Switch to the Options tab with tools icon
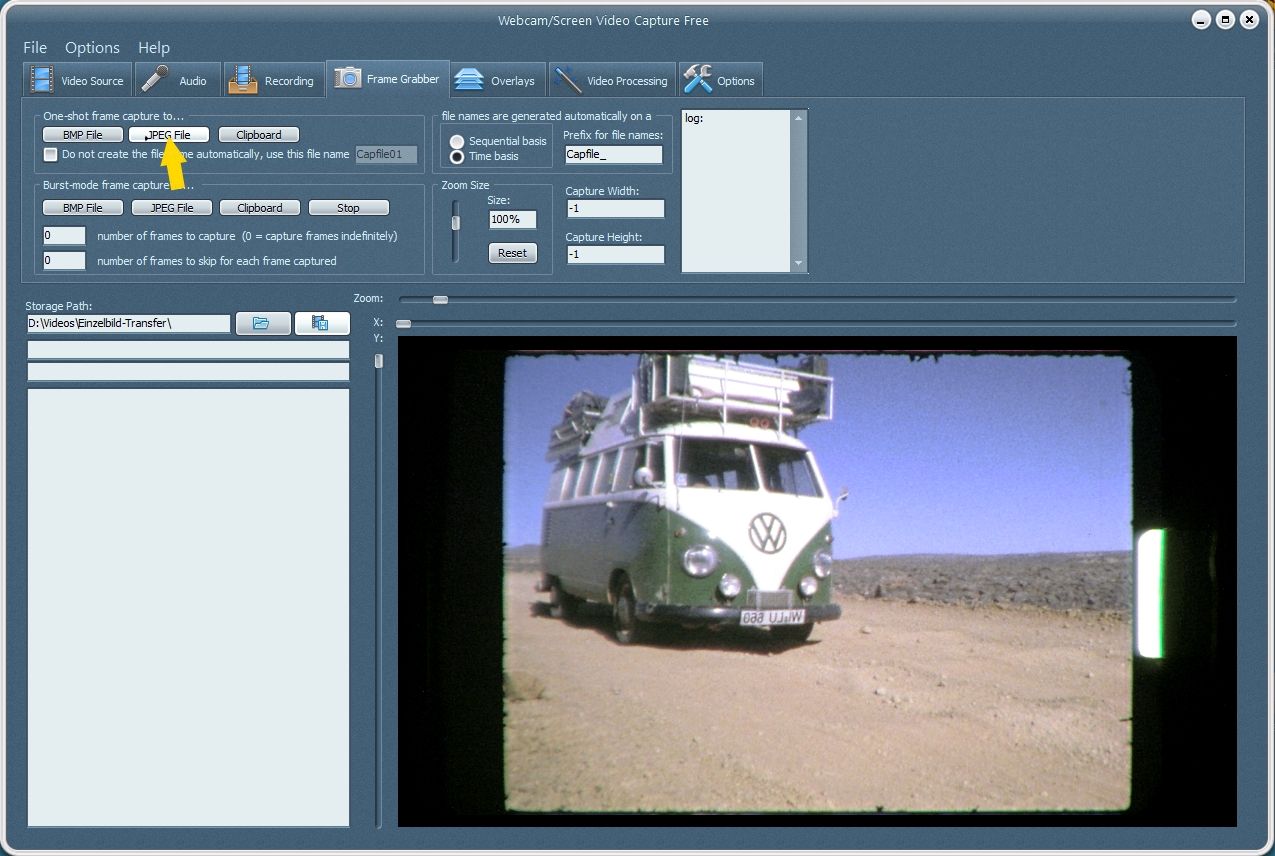 (720, 80)
